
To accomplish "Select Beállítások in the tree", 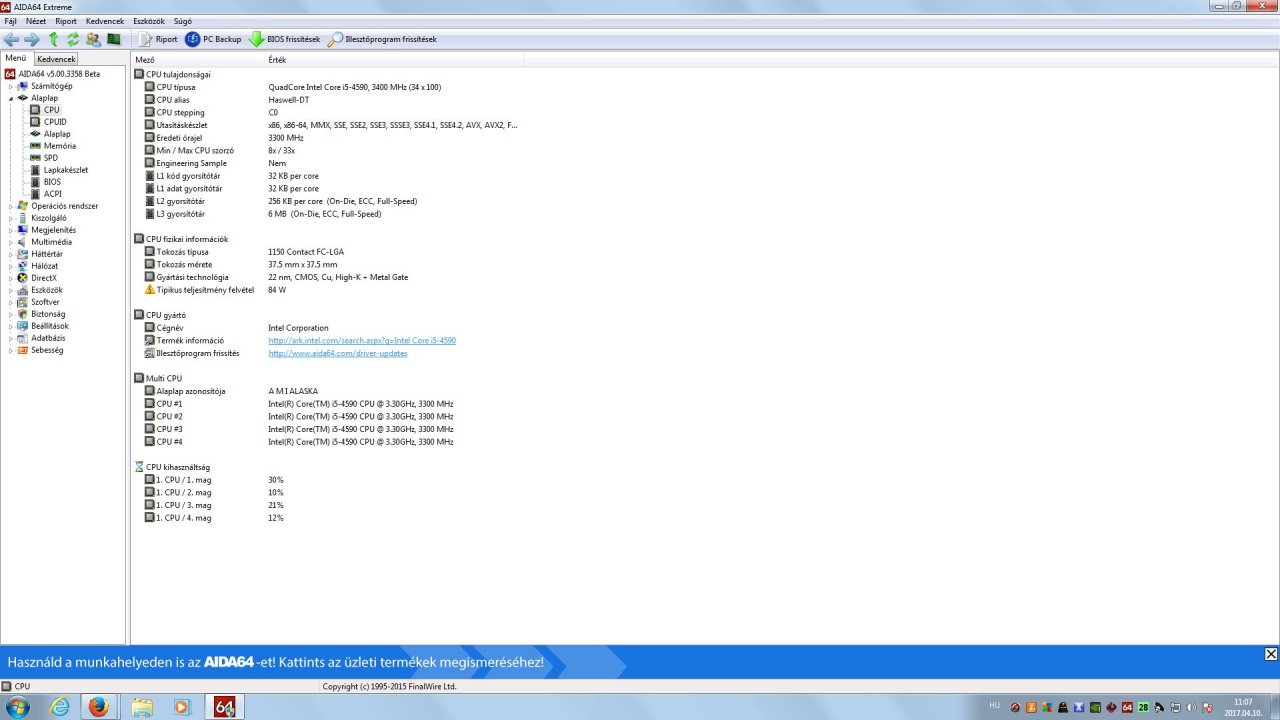I will tap(50, 326).
